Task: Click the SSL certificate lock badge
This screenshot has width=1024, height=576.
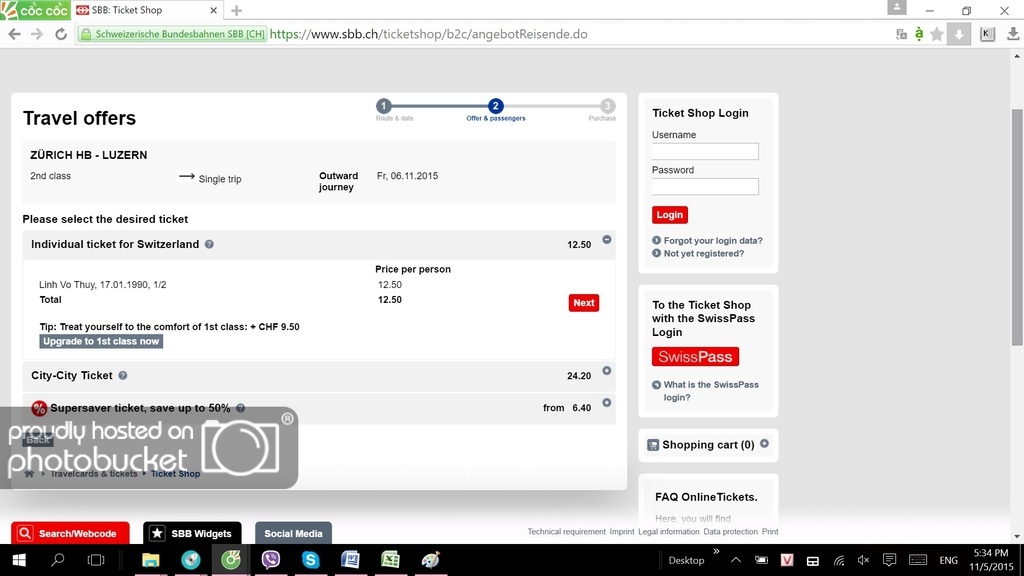Action: (x=172, y=34)
